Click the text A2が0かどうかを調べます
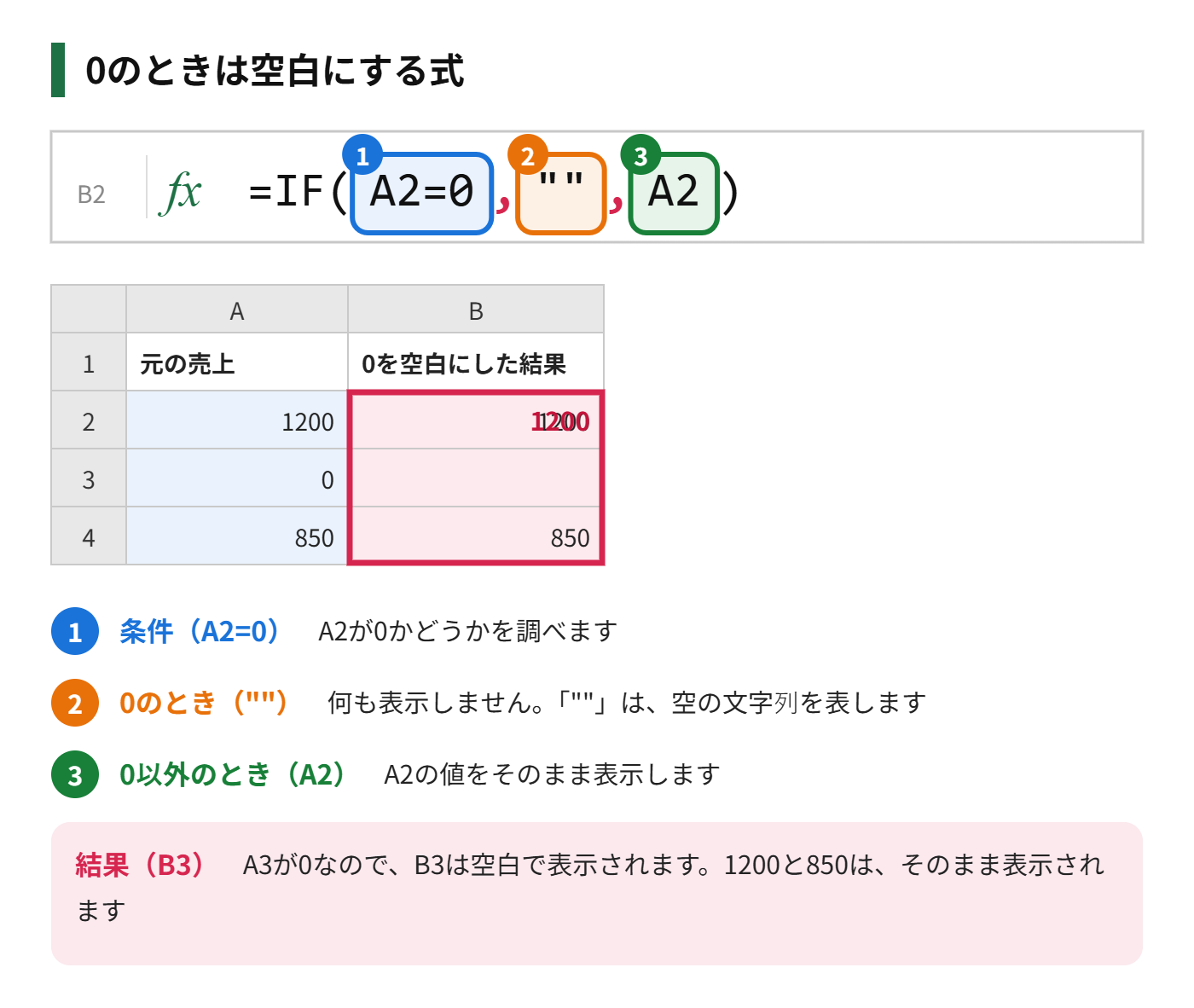The width and height of the screenshot is (1194, 1008). [x=467, y=631]
